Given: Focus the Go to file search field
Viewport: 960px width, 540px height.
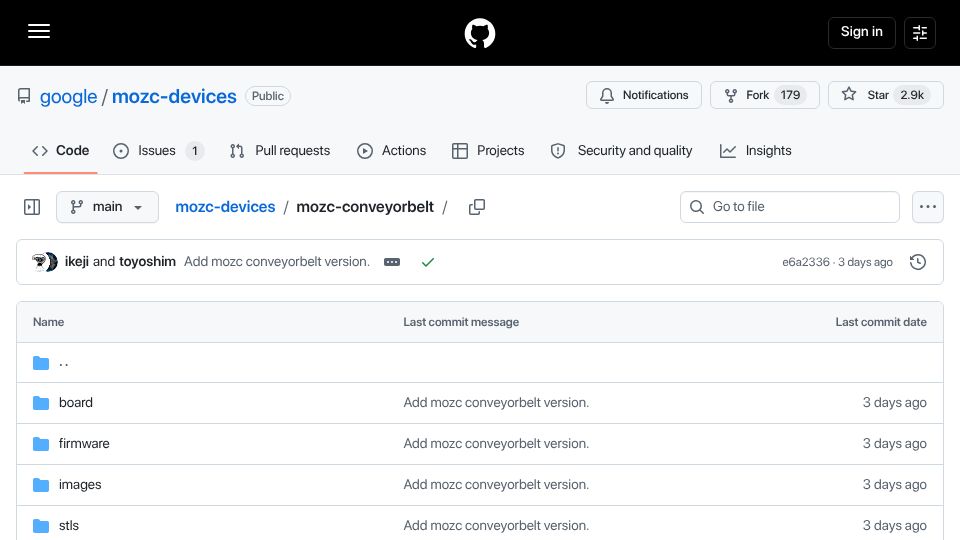Looking at the screenshot, I should pyautogui.click(x=789, y=207).
